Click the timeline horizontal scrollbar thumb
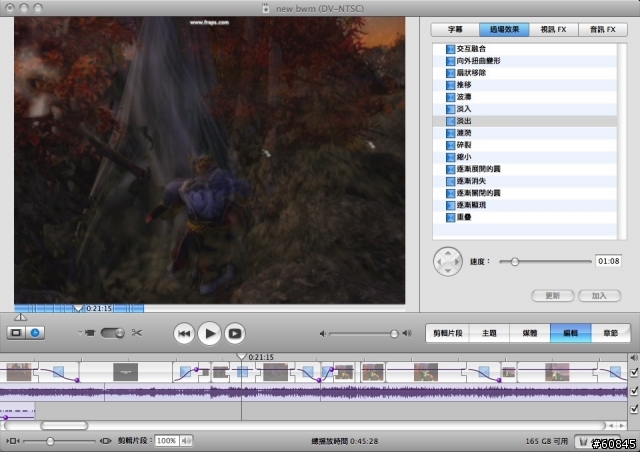640x452 pixels. (64, 425)
